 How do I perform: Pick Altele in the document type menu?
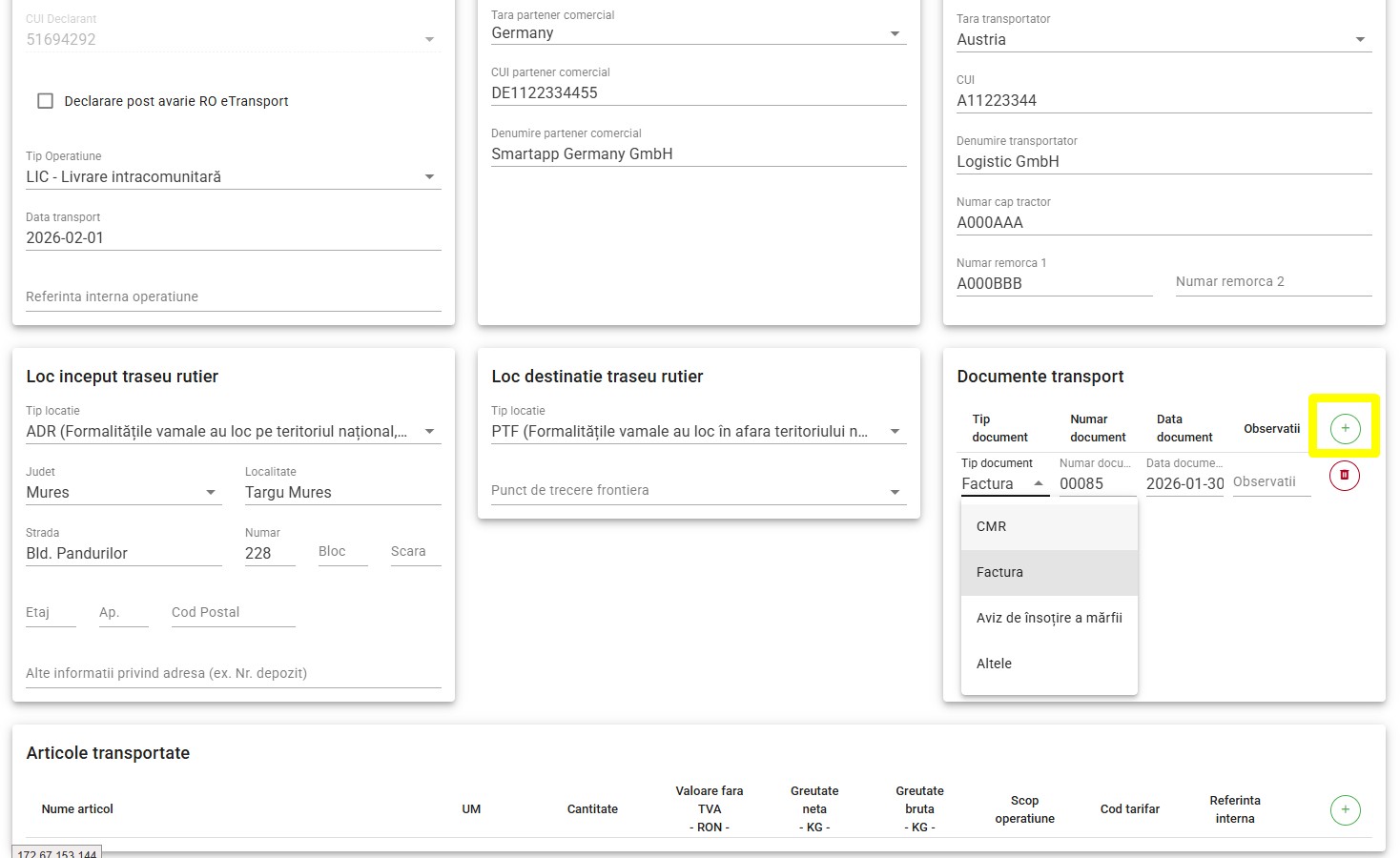point(994,664)
